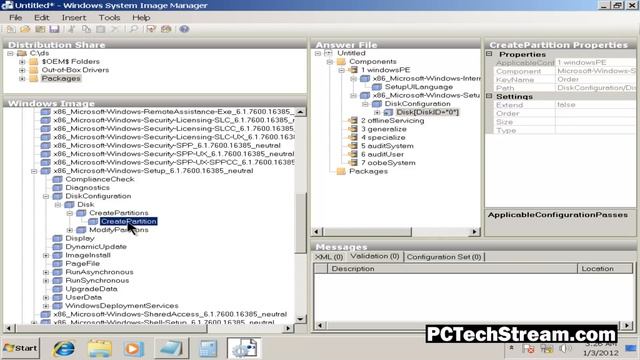Image resolution: width=640 pixels, height=360 pixels.
Task: Click the Location column header in Messages
Action: [605, 269]
